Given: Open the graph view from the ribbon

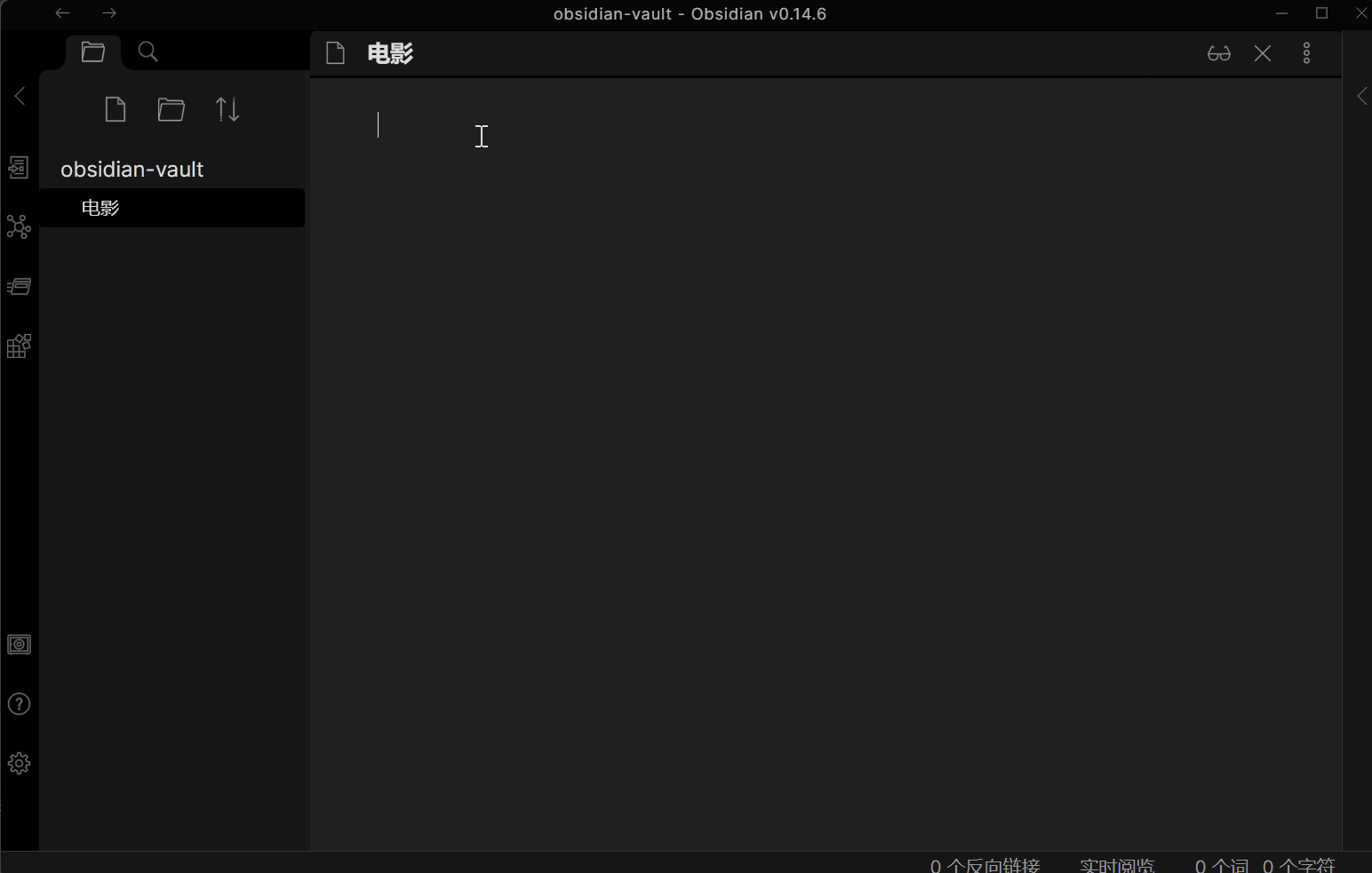Looking at the screenshot, I should [x=20, y=227].
